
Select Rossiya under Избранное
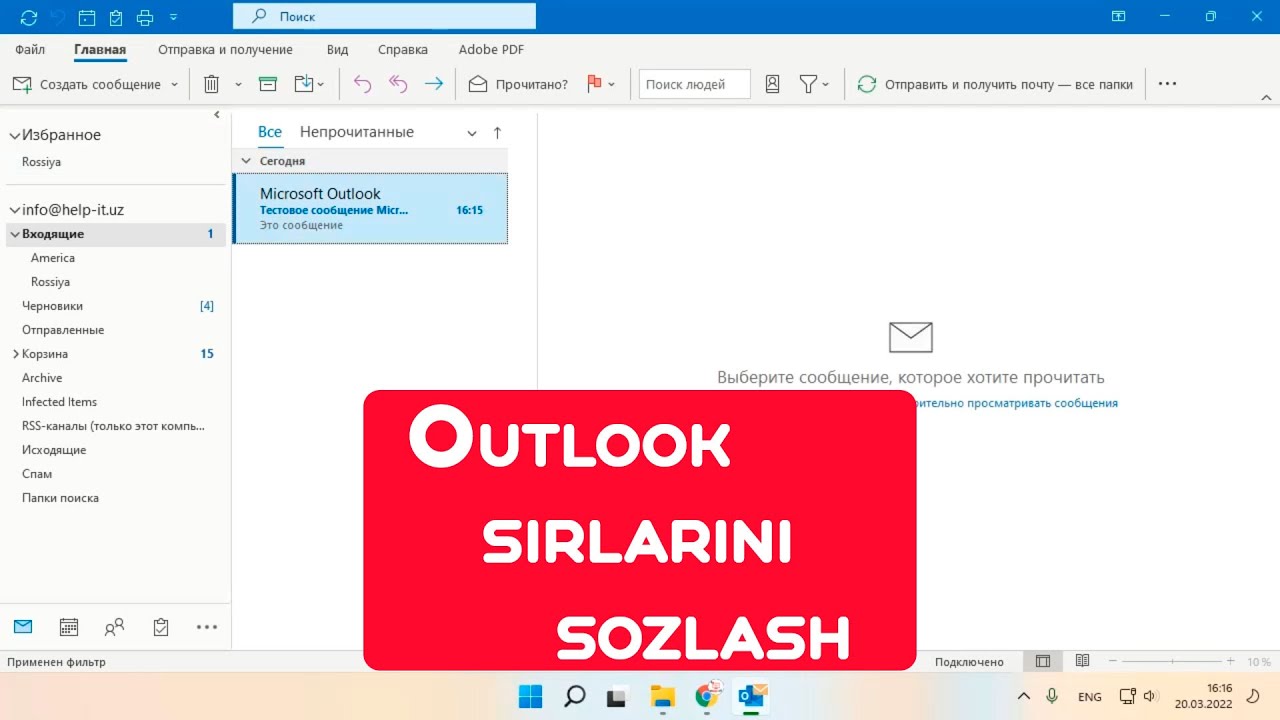[42, 162]
